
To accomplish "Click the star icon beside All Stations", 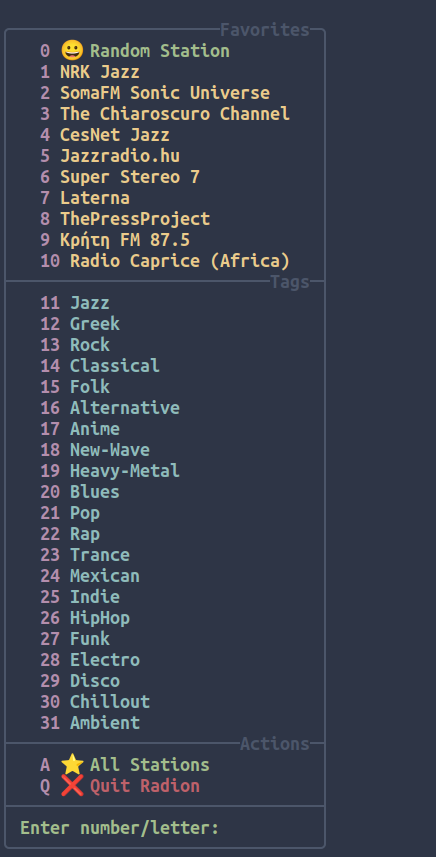I will pyautogui.click(x=72, y=765).
